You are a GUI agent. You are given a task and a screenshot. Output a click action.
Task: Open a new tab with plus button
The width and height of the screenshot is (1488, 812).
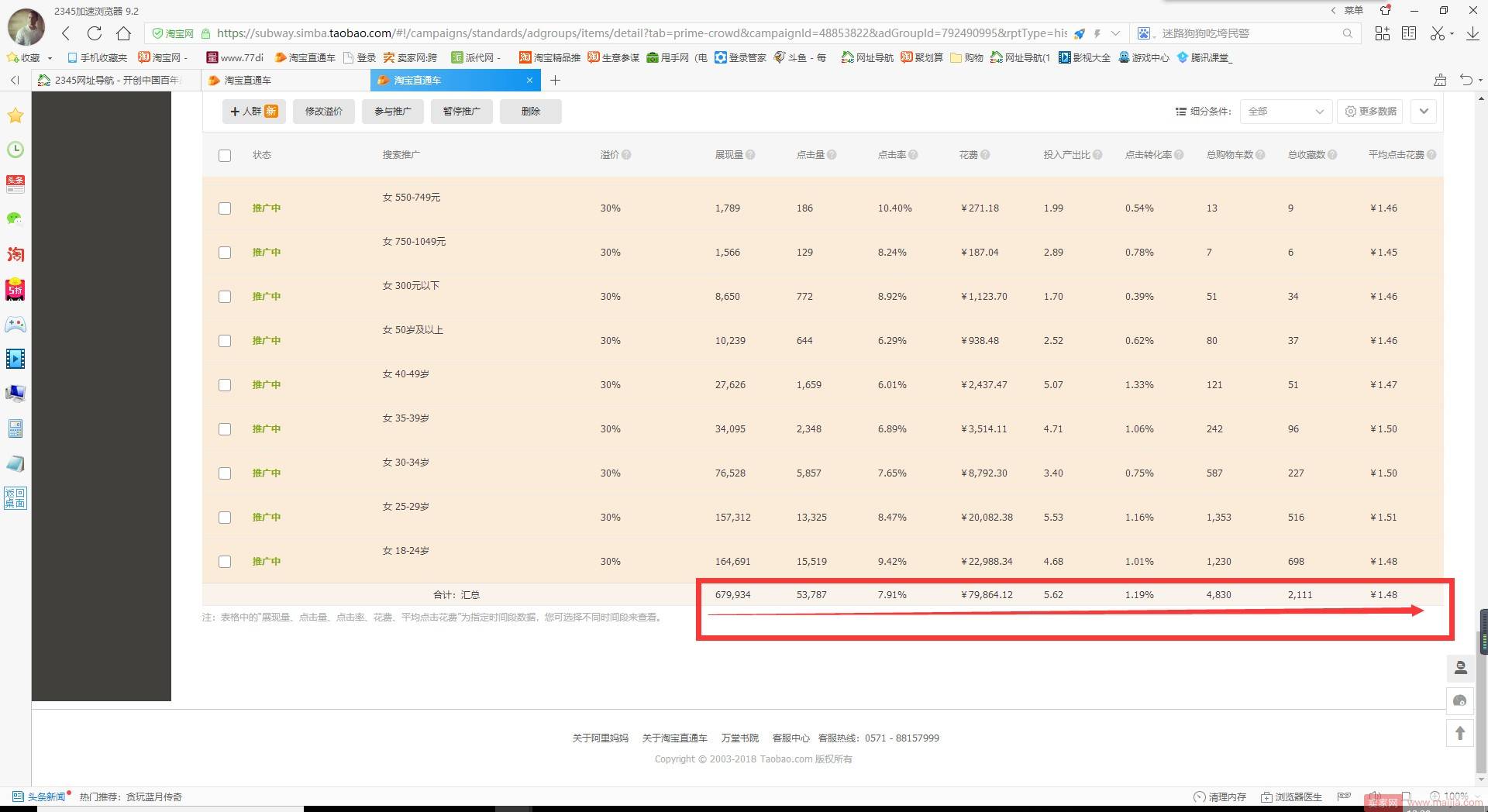(555, 80)
